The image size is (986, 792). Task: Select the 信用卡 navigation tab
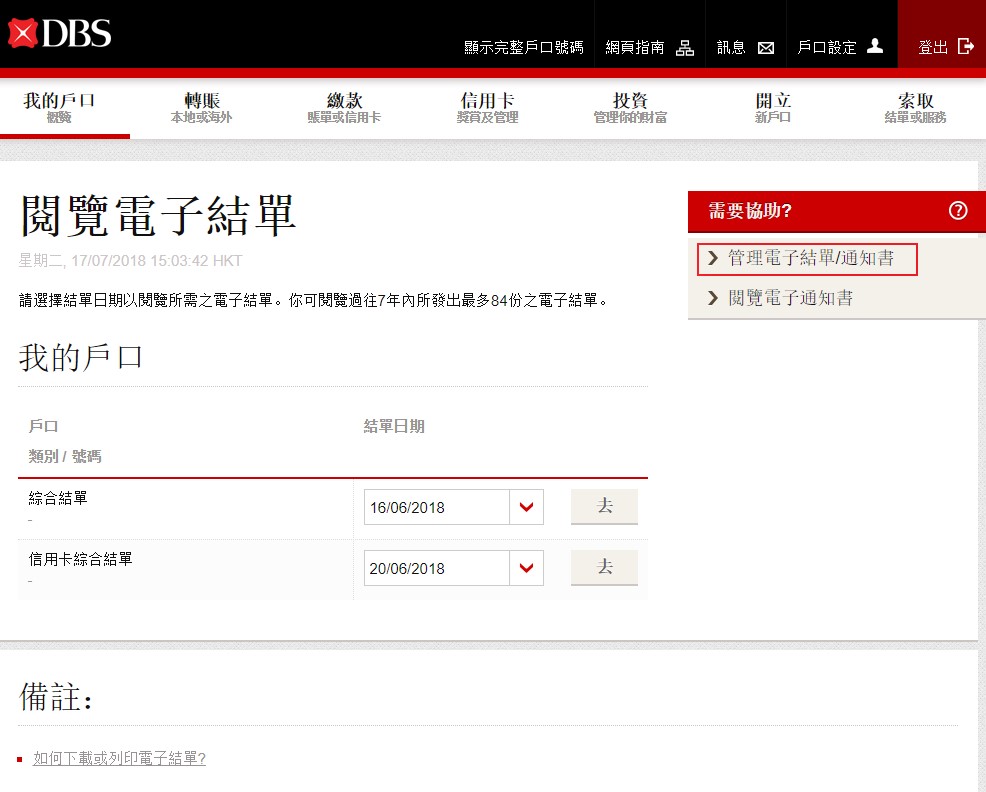(x=487, y=108)
